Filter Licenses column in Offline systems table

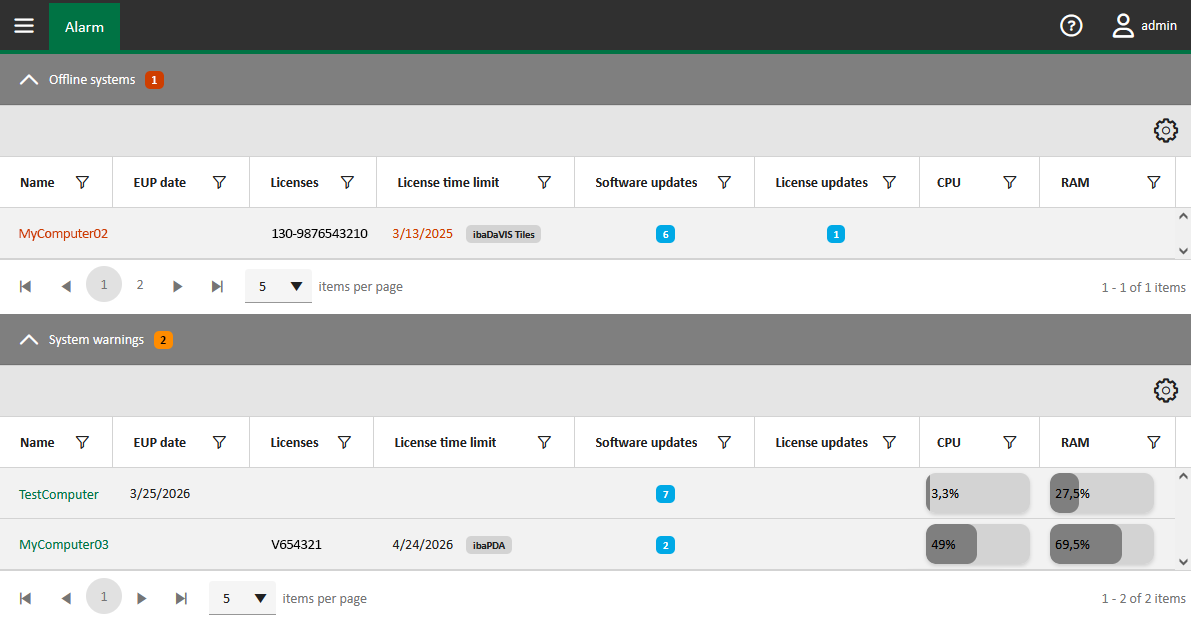pos(347,182)
